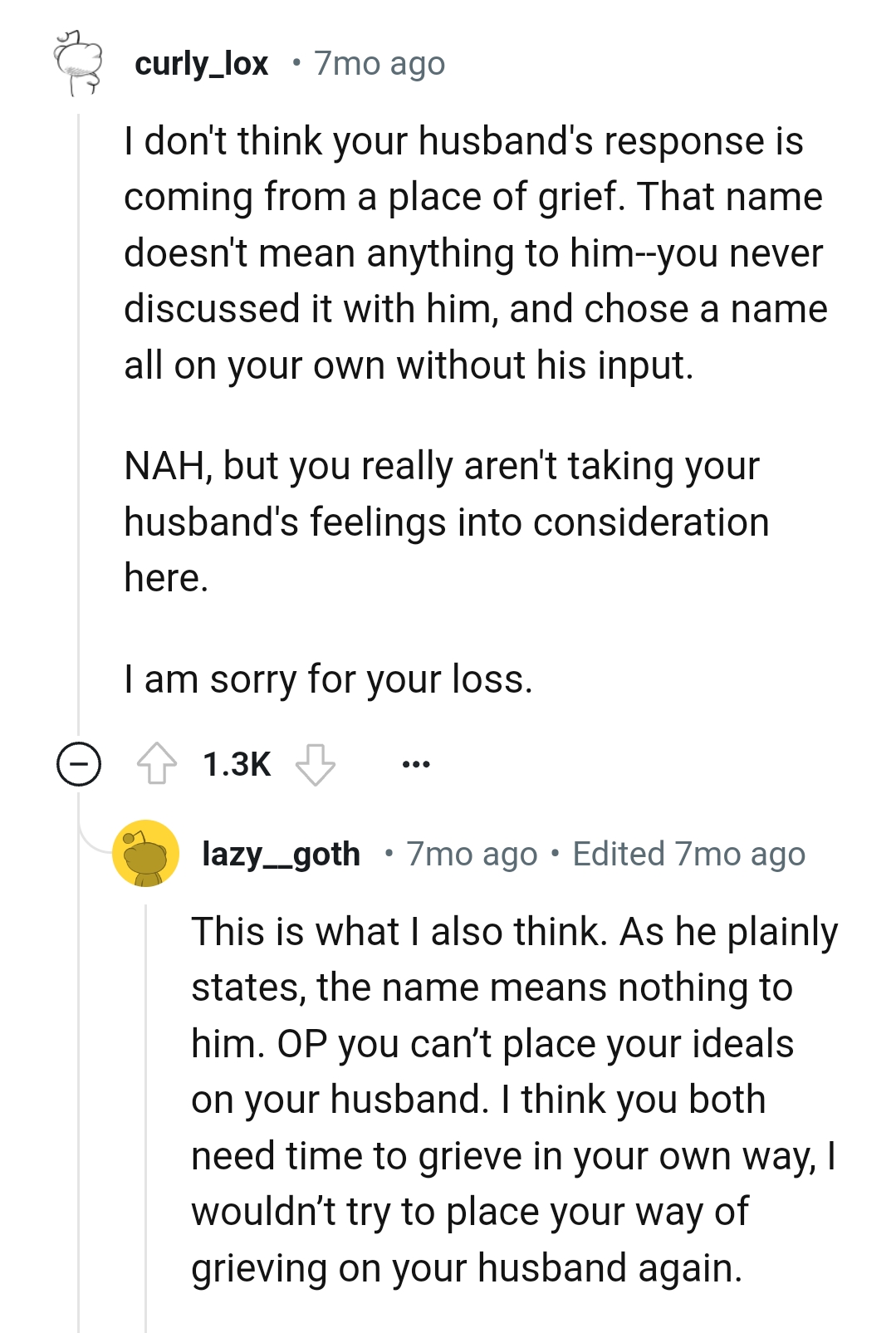The image size is (896, 1333).
Task: Click the line "I am sorry for your loss."
Action: [x=328, y=679]
